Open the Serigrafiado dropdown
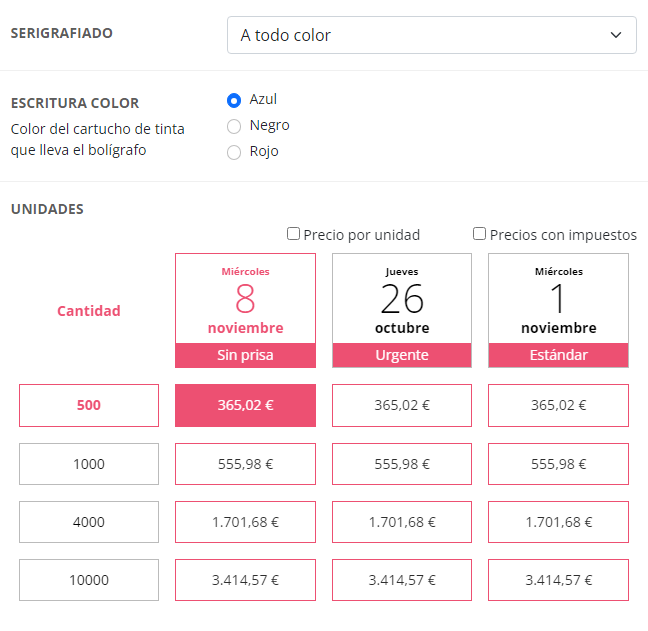 431,35
